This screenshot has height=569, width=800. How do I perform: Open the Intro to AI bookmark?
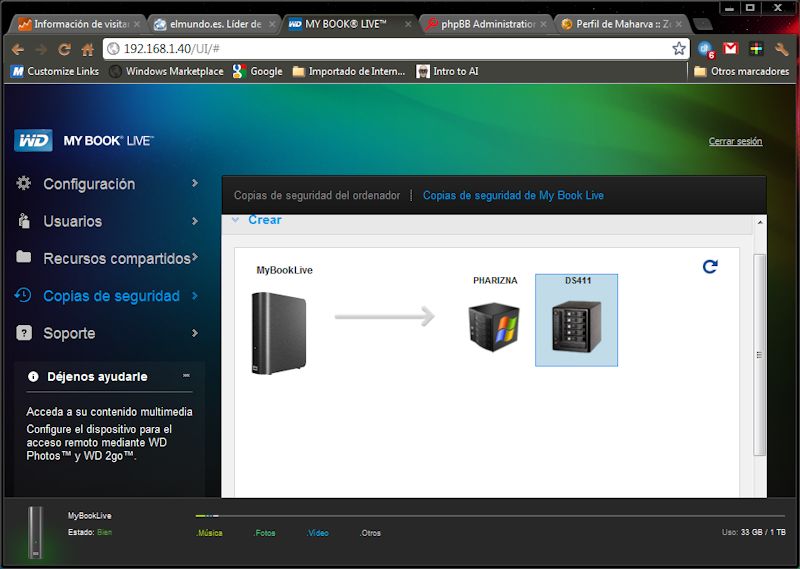(447, 71)
